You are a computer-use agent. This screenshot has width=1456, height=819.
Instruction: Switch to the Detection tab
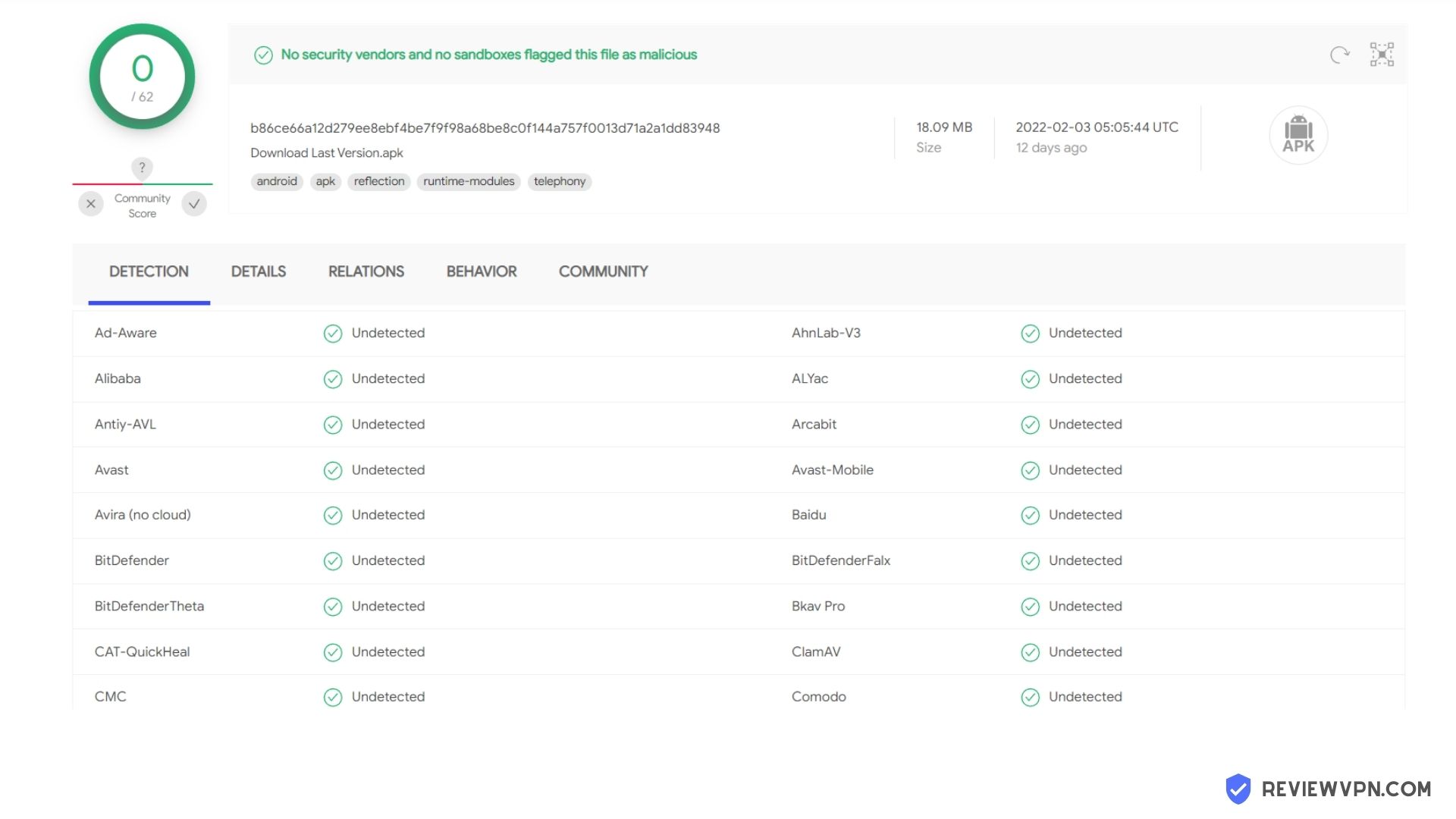[x=149, y=271]
